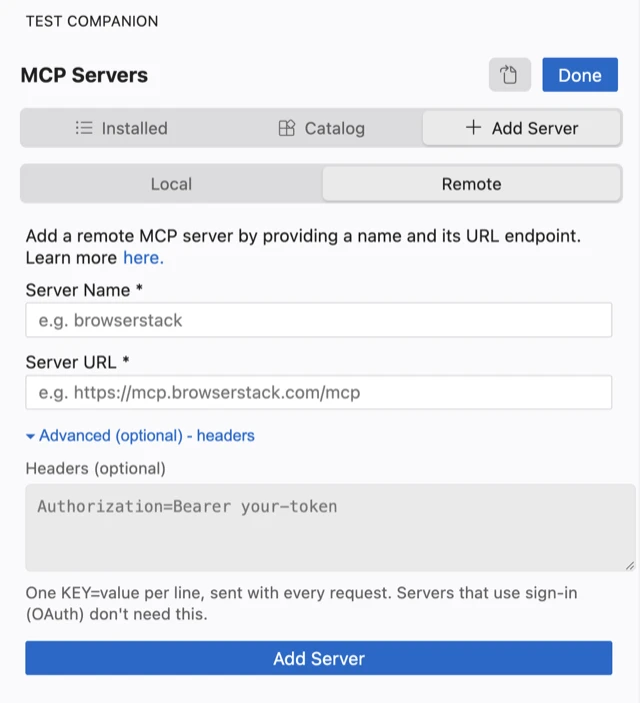
Task: Click inside the Headers (optional) text area
Action: tap(330, 527)
